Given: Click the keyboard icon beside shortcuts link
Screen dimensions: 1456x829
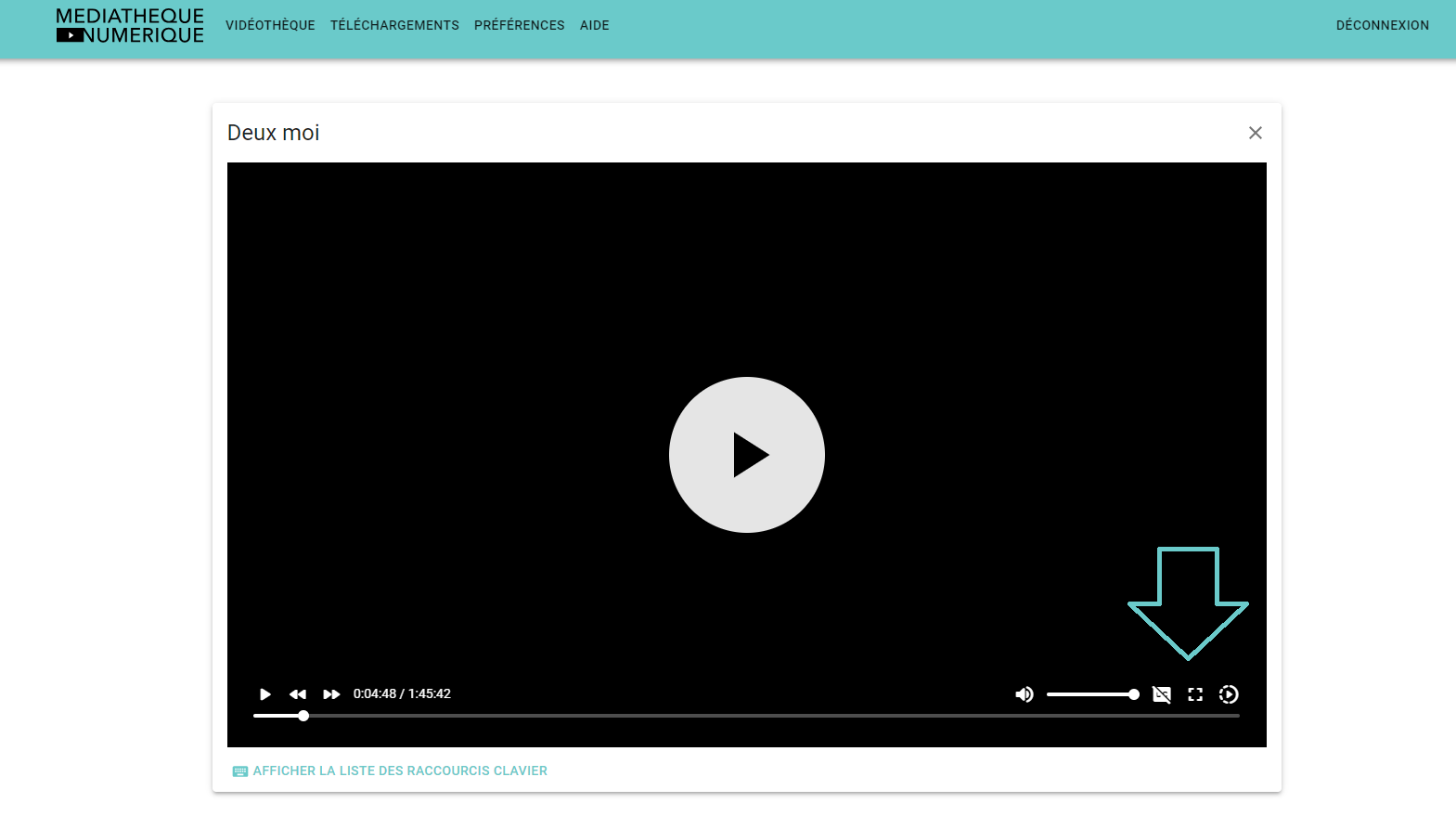Looking at the screenshot, I should coord(240,771).
